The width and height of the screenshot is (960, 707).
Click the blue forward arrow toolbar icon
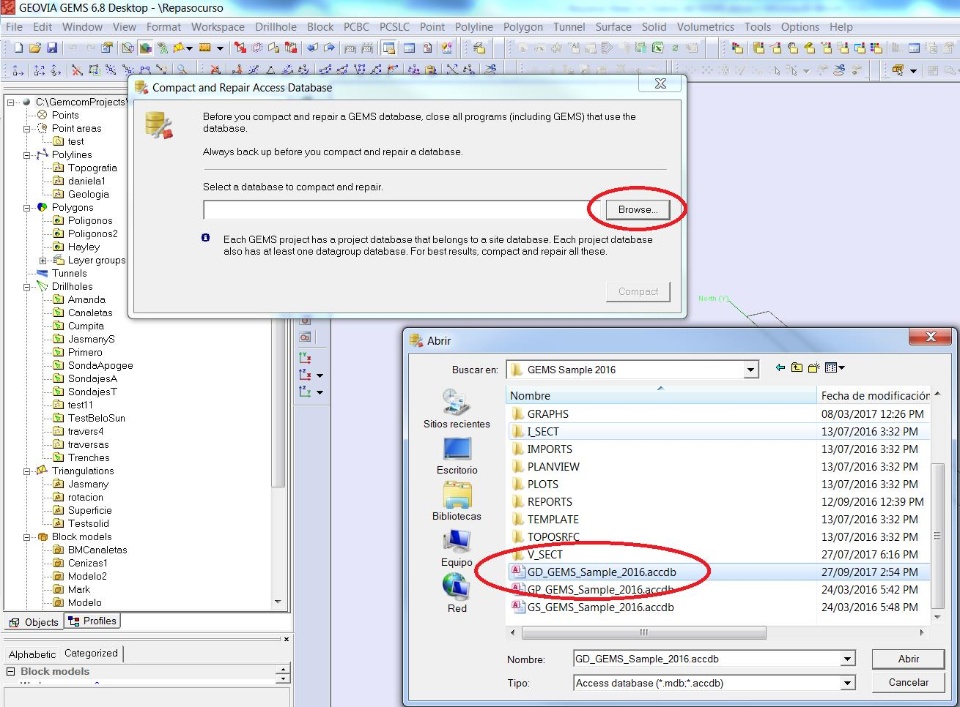click(329, 48)
